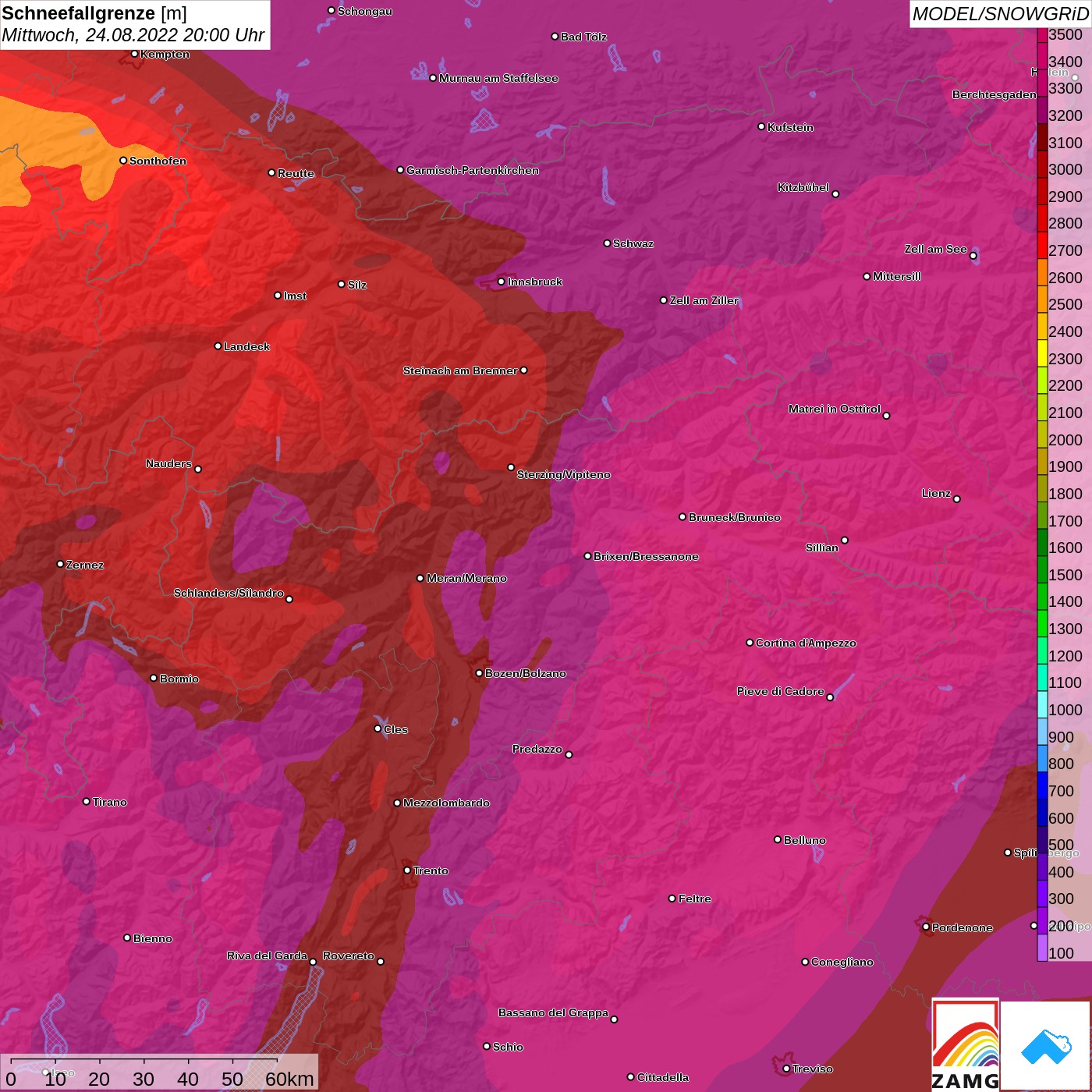Select the Rovereto label
1092x1092 pixels.
(x=349, y=955)
